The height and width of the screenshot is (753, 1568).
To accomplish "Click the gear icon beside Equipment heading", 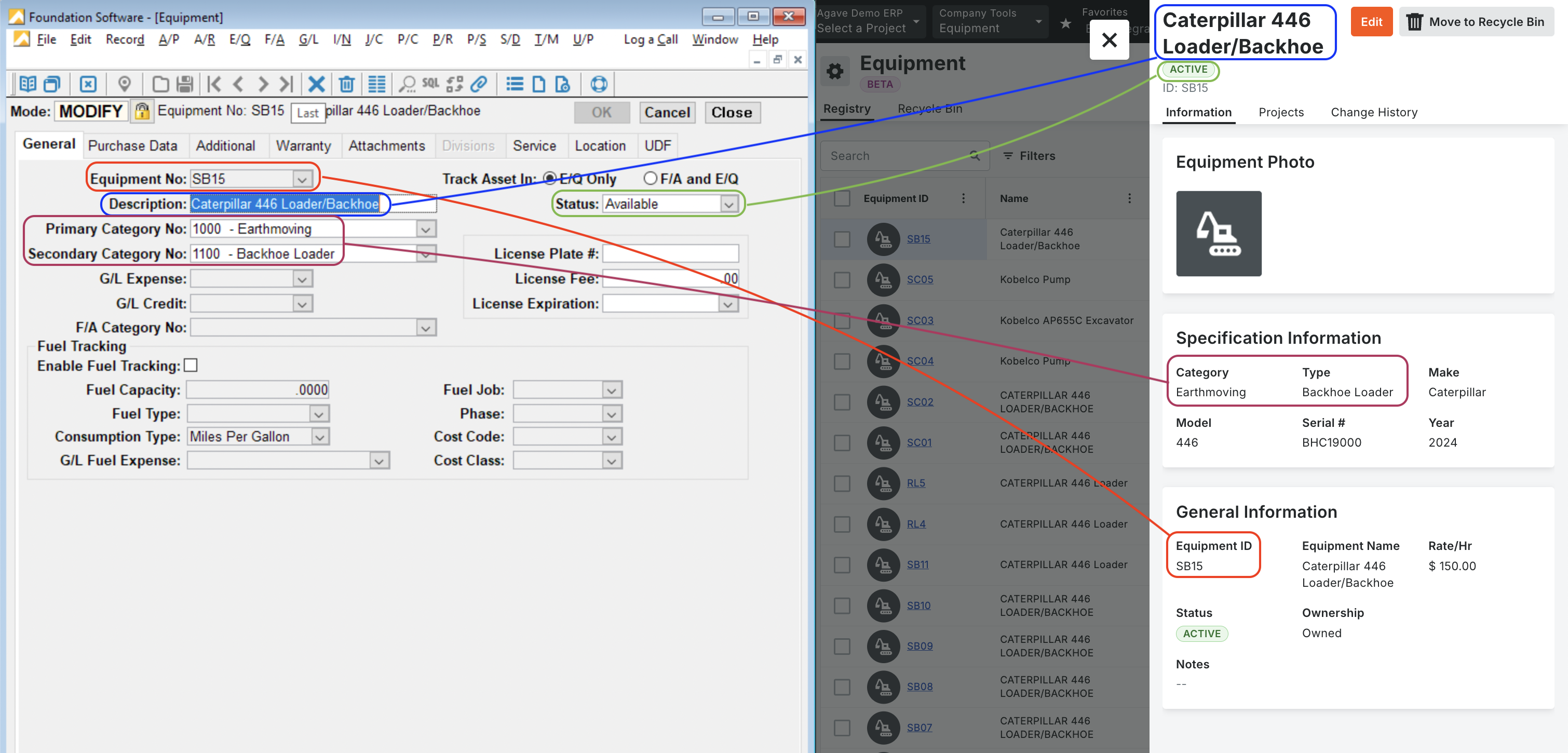I will [x=835, y=71].
